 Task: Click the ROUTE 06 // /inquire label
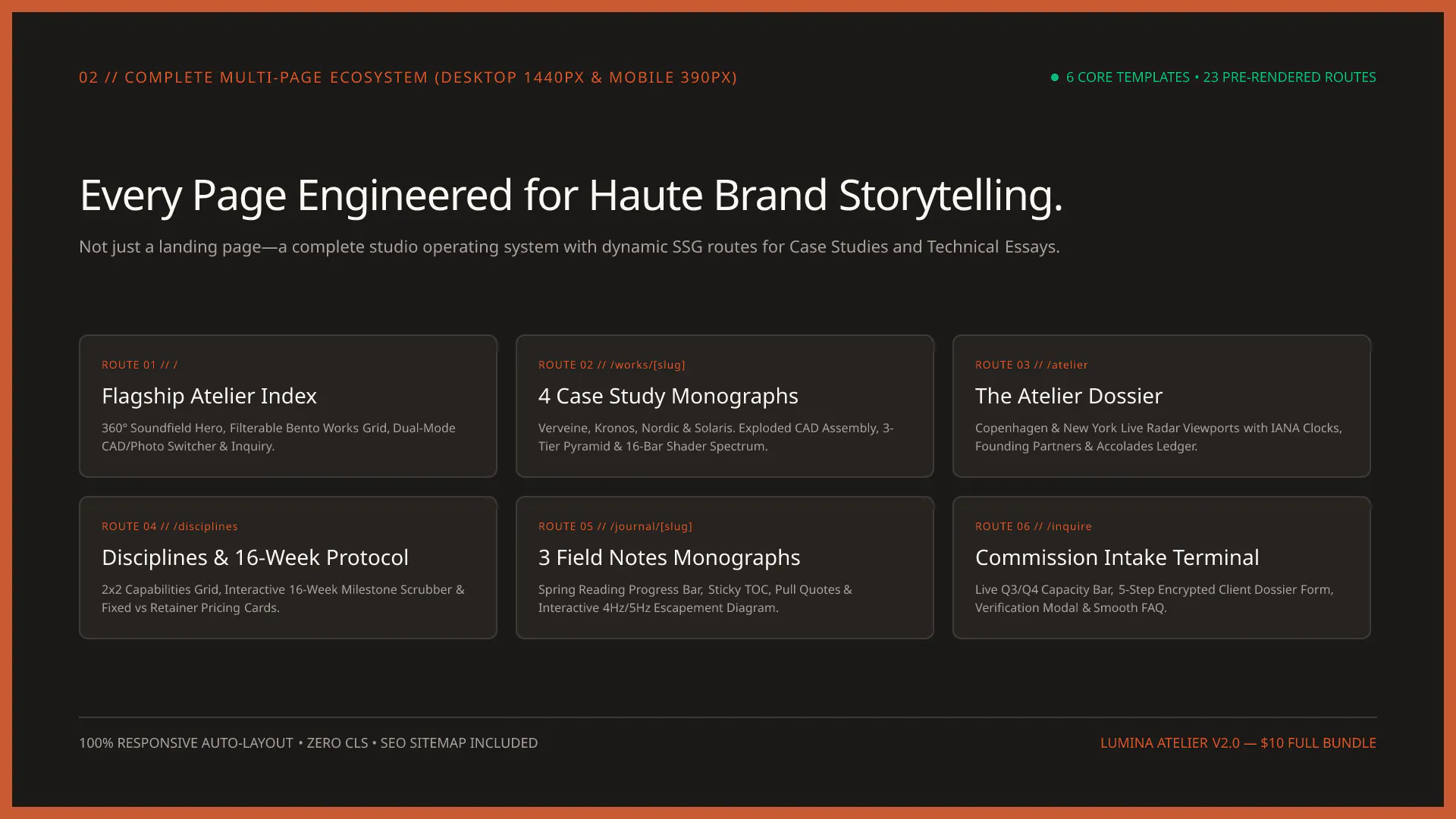coord(1034,526)
